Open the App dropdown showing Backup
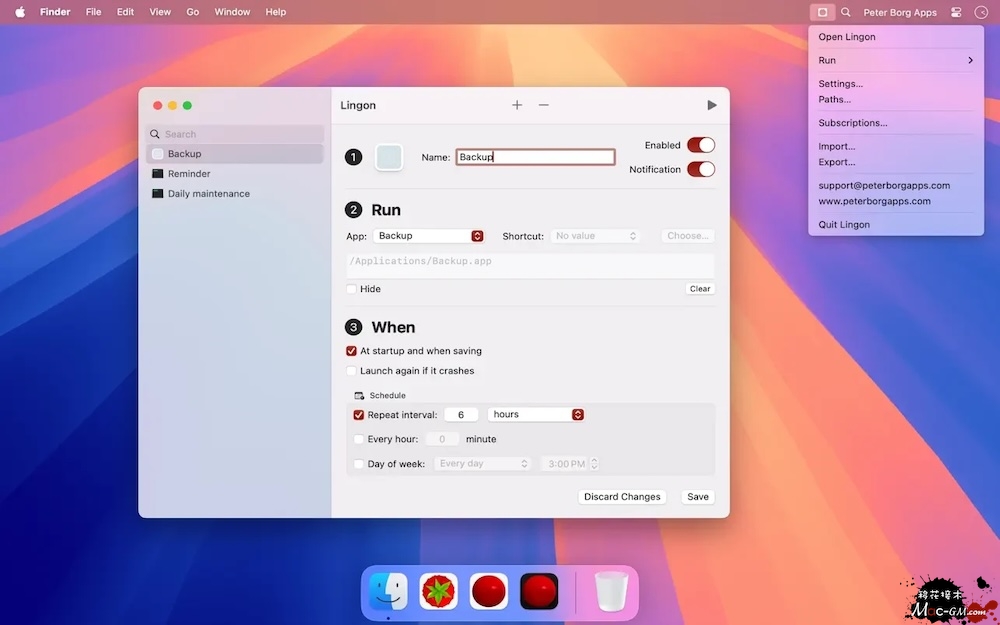 click(x=429, y=236)
